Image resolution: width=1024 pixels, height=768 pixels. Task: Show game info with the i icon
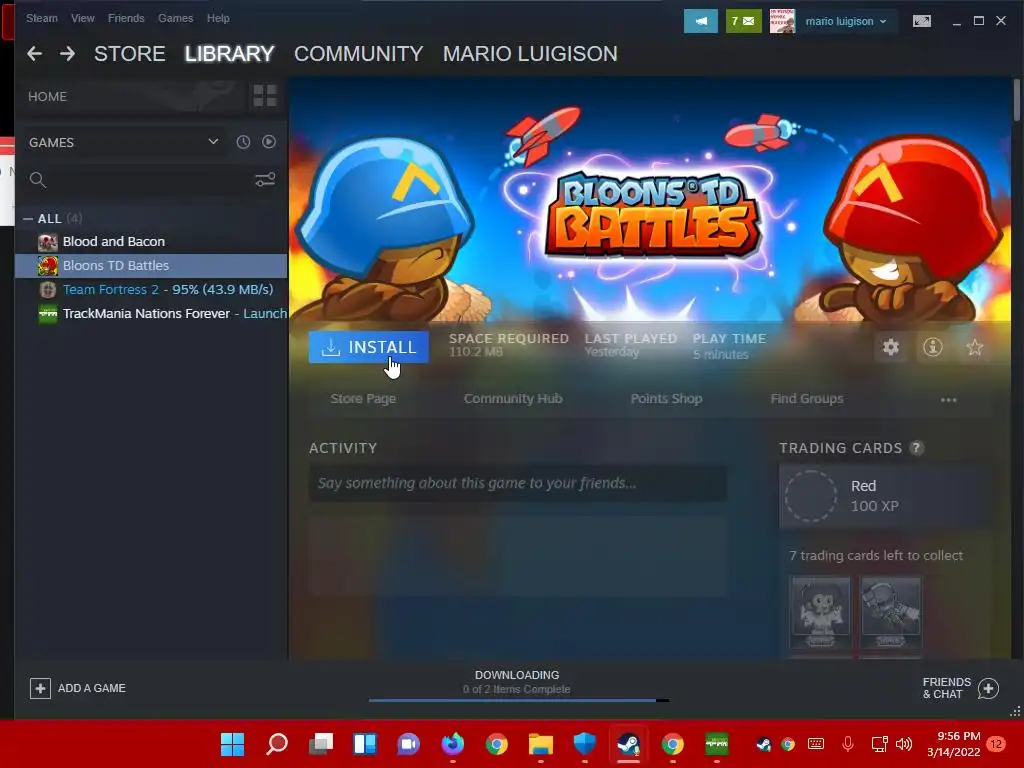(933, 347)
